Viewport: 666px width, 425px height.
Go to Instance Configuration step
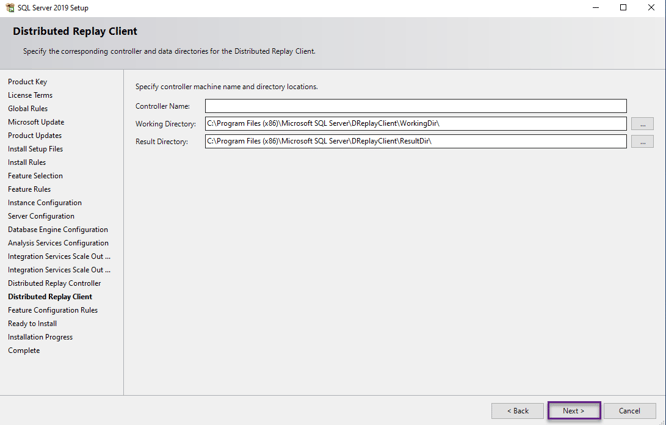(45, 203)
